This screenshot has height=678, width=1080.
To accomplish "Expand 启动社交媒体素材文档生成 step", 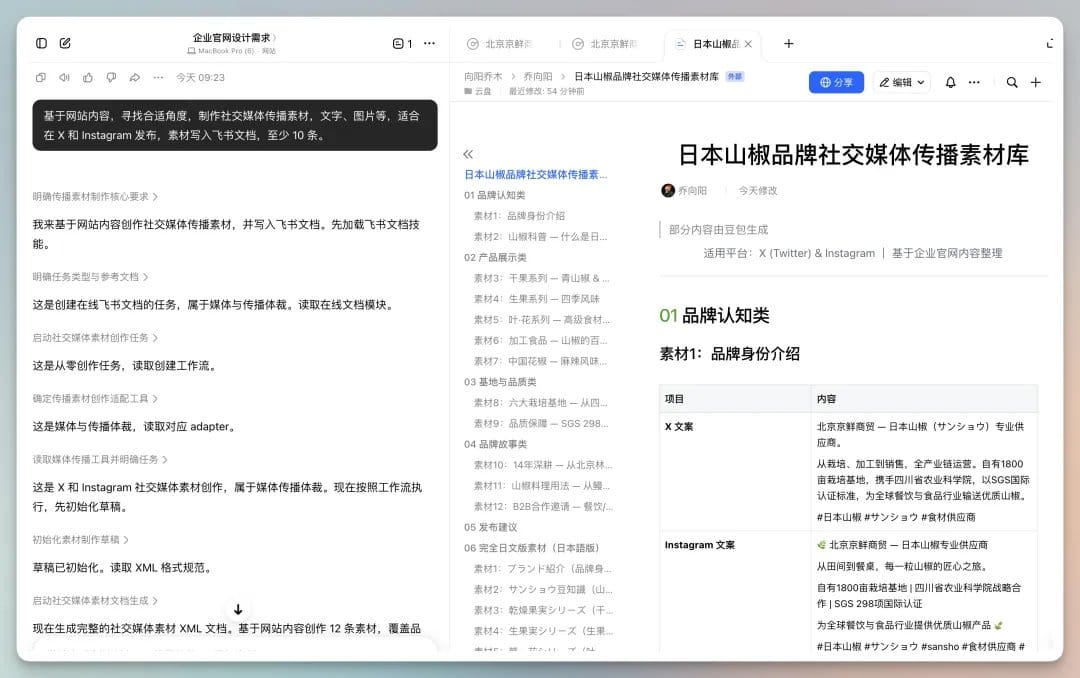I will click(x=95, y=601).
